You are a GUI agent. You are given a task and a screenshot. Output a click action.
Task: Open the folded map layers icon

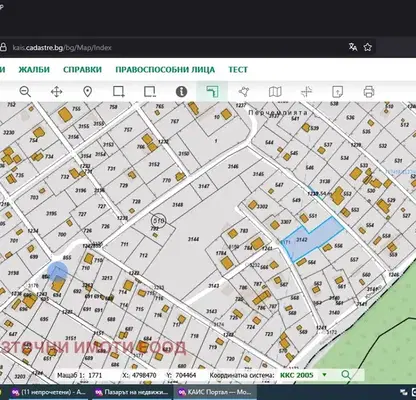pyautogui.click(x=275, y=91)
